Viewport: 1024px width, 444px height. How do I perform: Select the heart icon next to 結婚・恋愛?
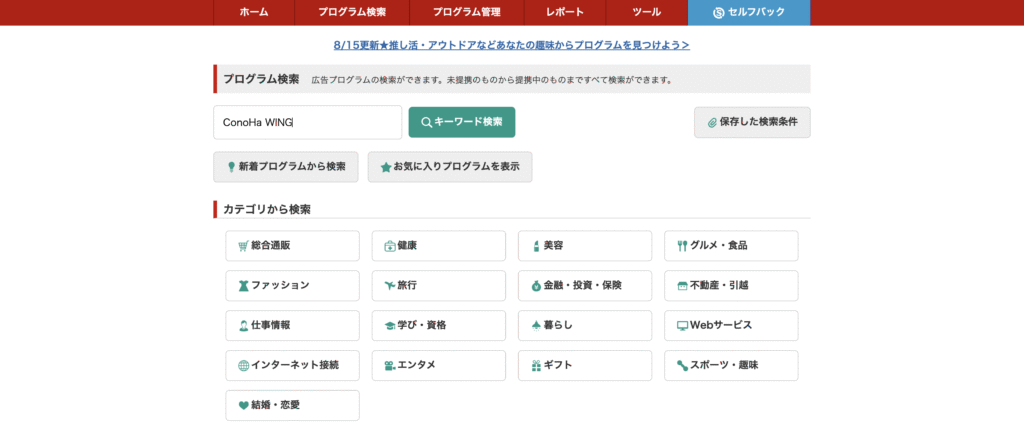tap(244, 405)
